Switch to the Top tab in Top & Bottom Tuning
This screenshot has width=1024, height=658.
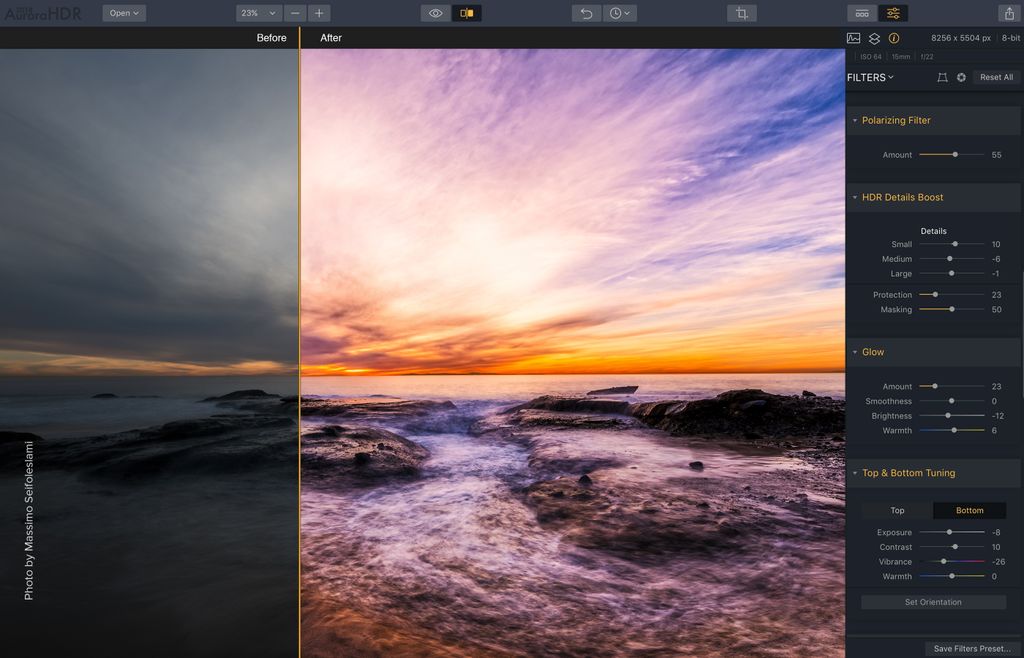897,510
